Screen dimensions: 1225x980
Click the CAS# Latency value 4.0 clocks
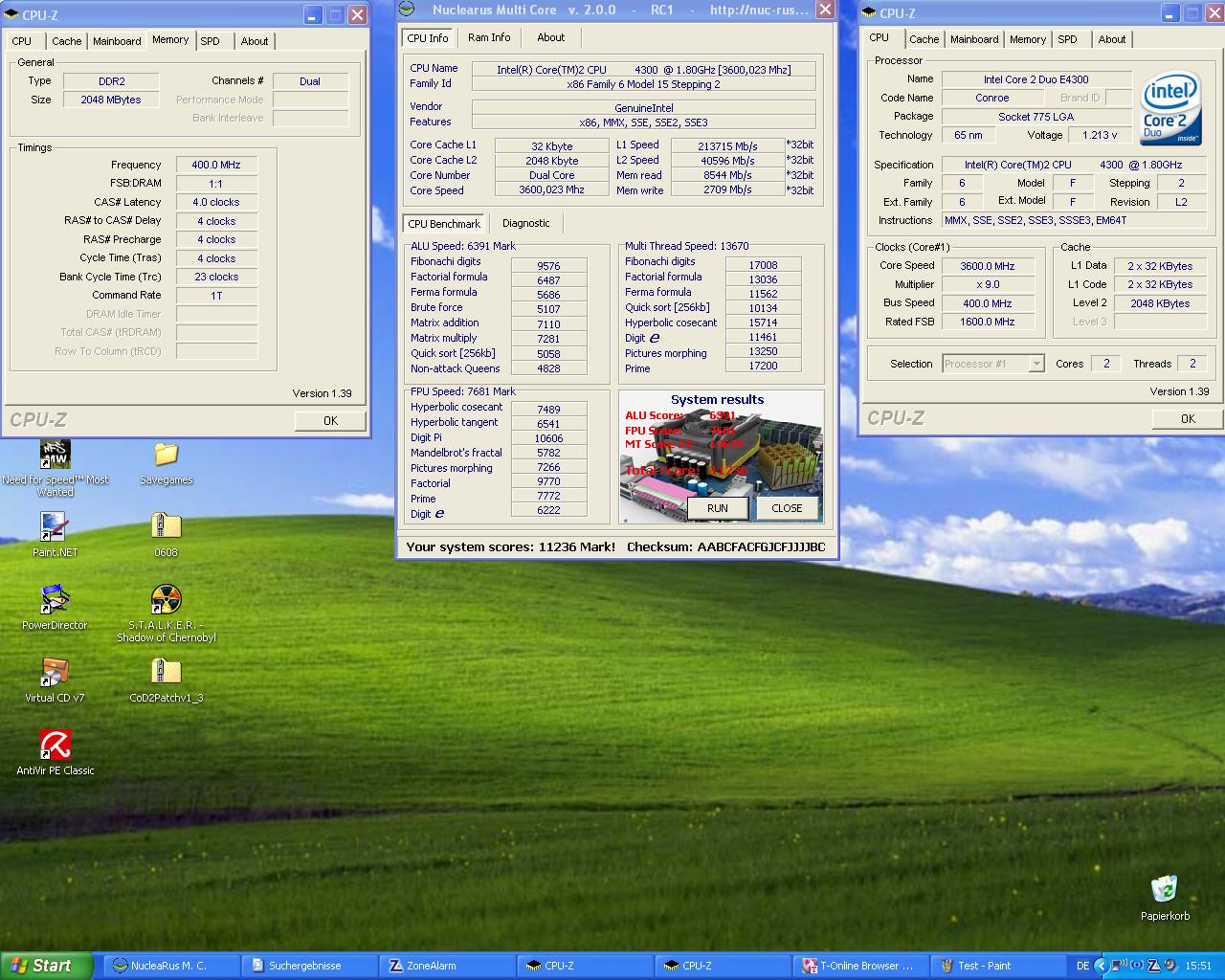[216, 202]
